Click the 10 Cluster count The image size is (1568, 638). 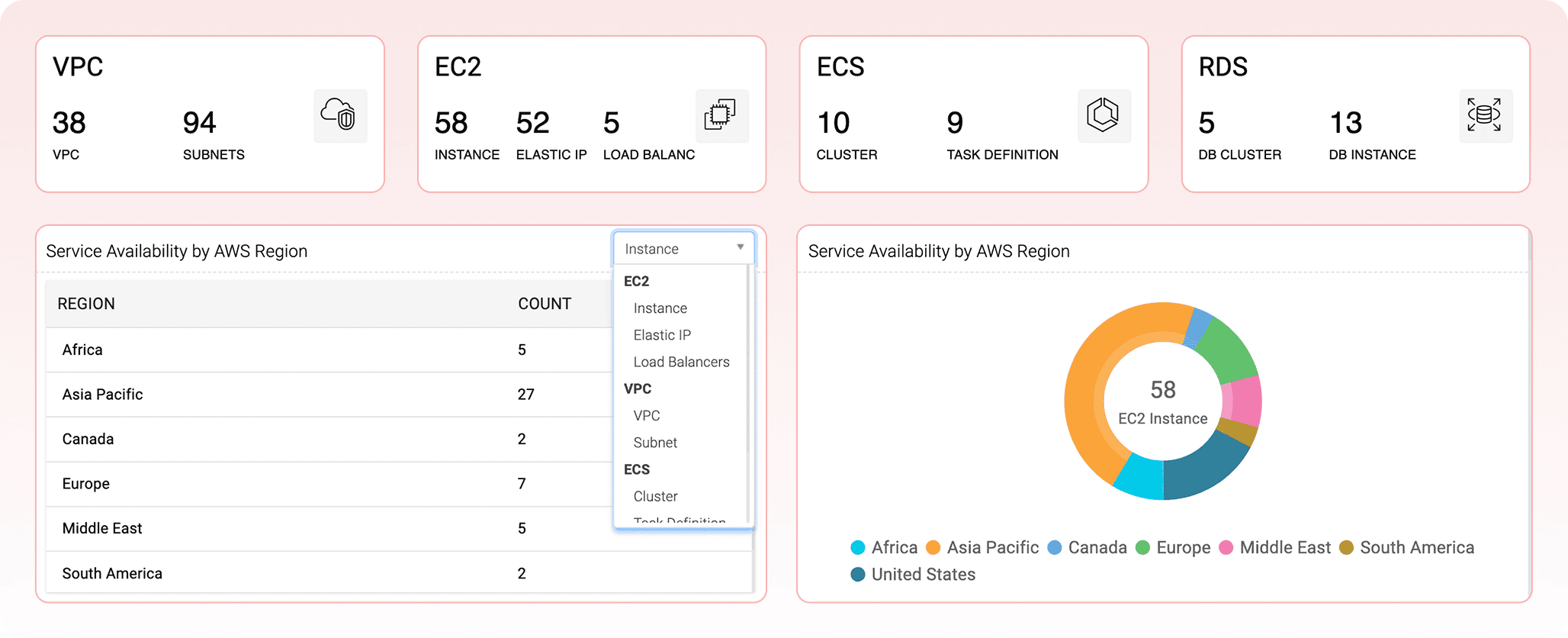(834, 123)
